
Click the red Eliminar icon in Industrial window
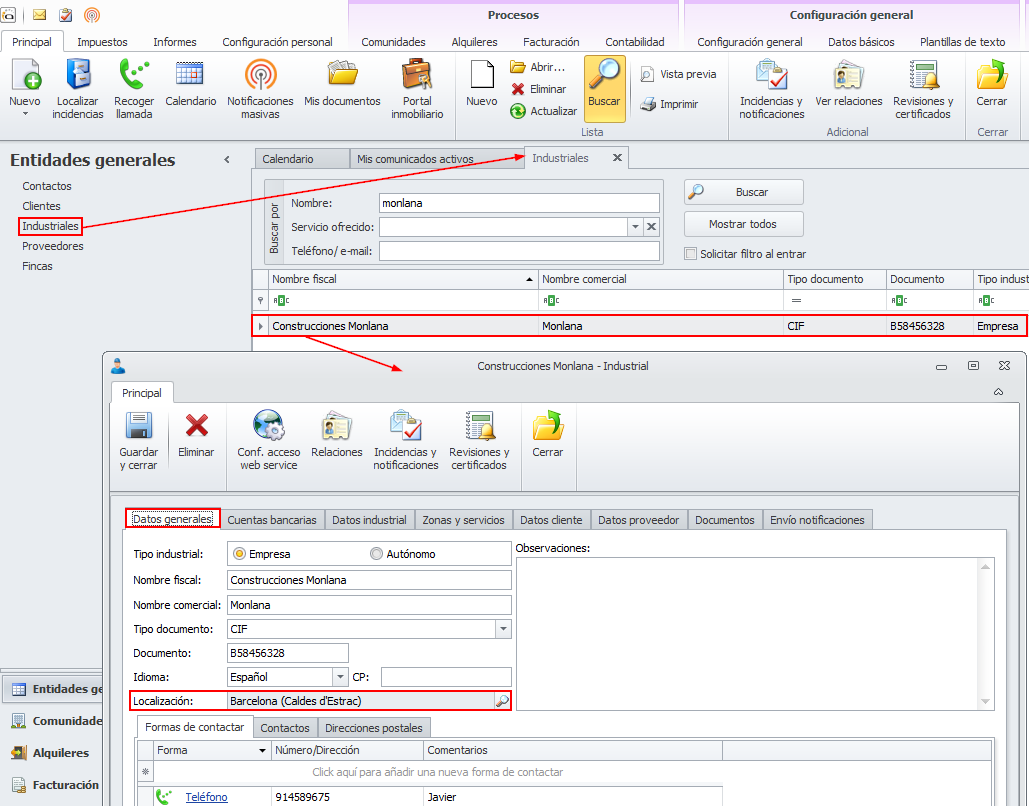click(196, 427)
